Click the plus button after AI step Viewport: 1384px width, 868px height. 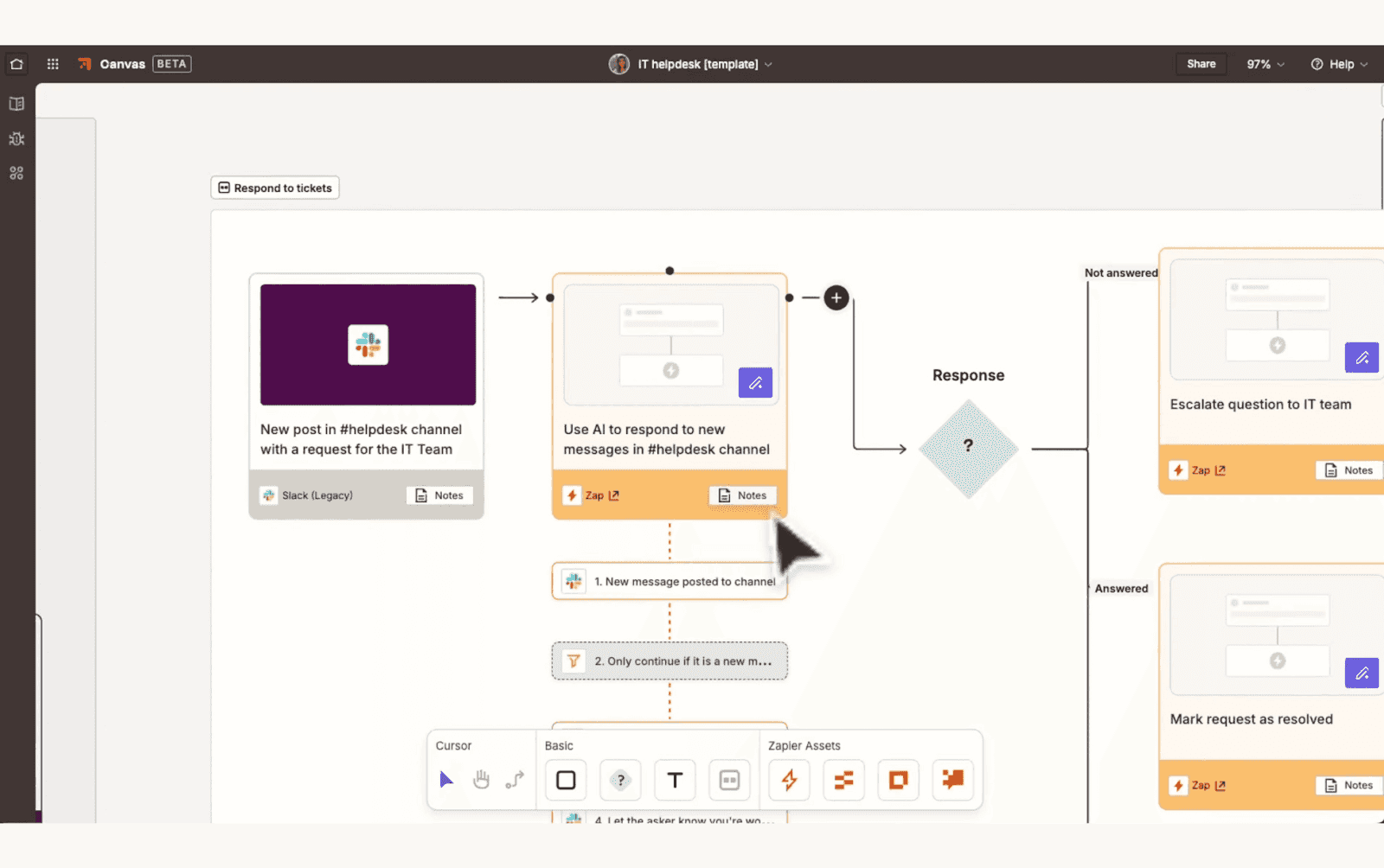[x=836, y=297]
